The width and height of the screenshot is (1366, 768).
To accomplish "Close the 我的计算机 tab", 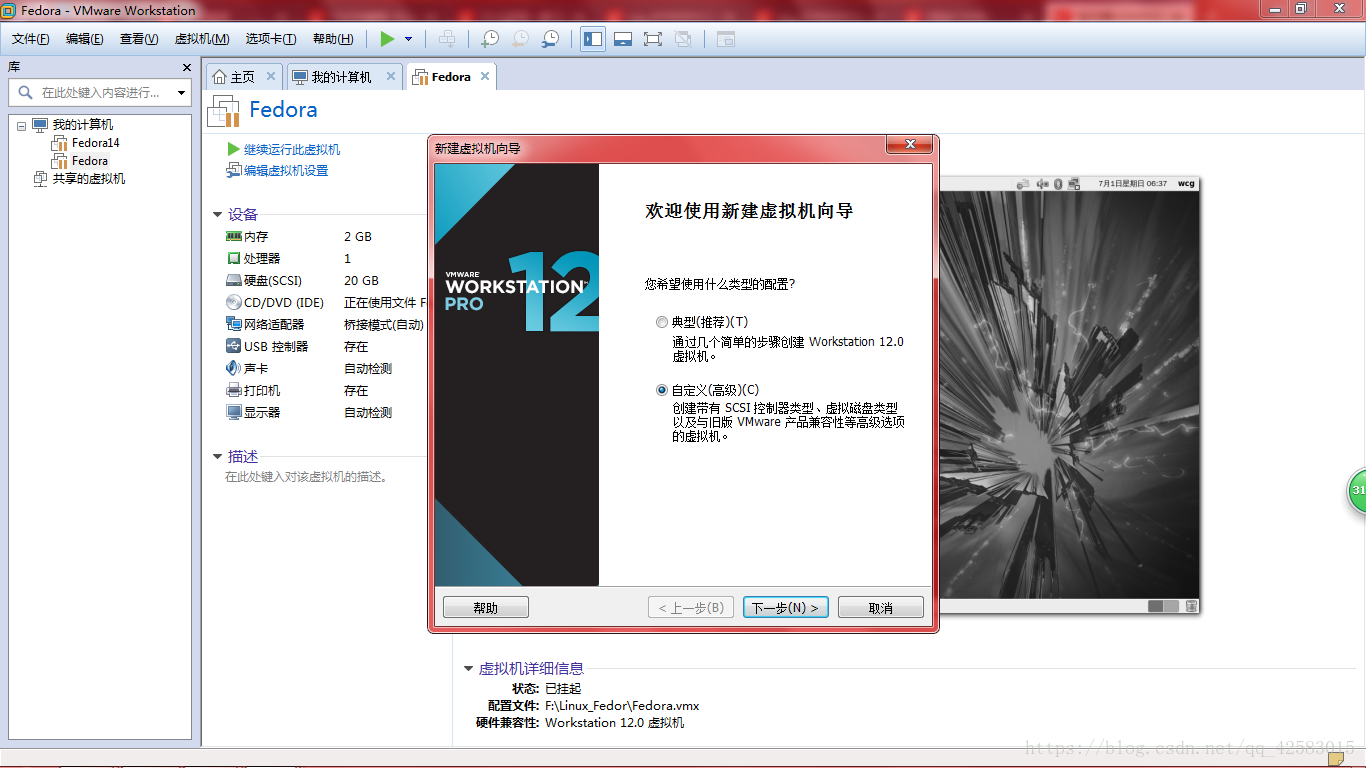I will [391, 76].
